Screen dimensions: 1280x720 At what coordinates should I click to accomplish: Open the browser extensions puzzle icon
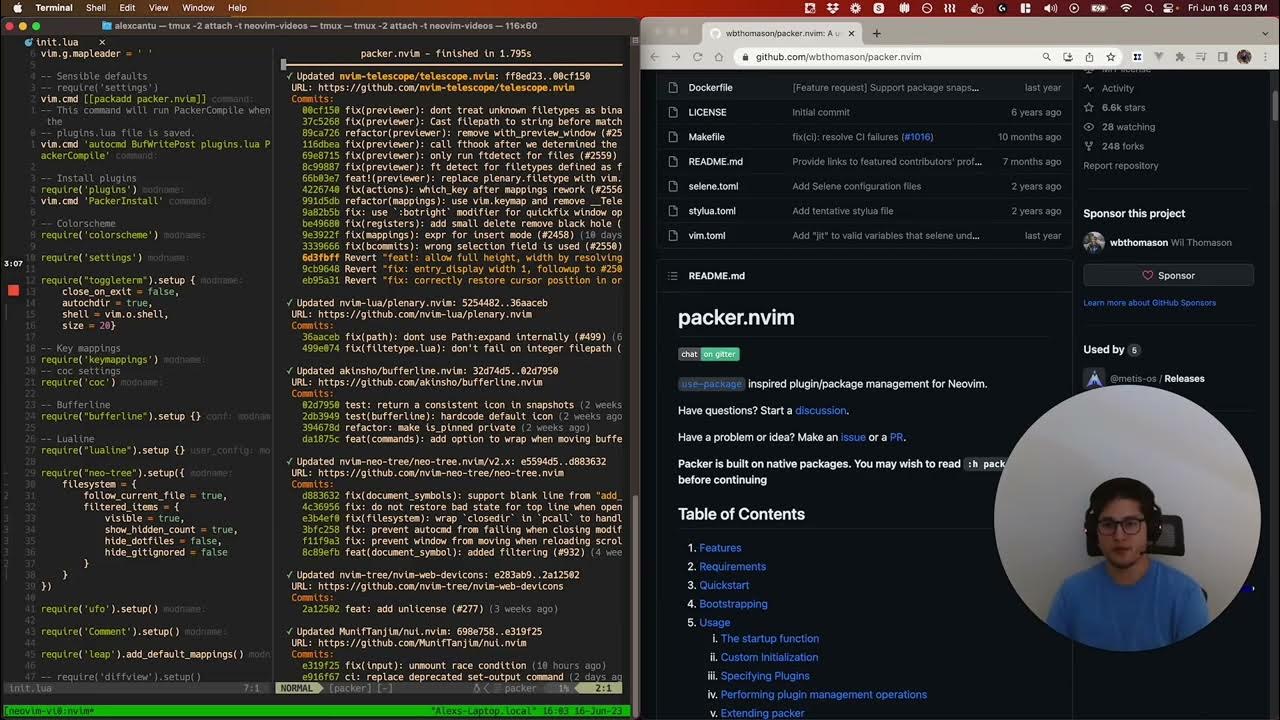tap(1179, 57)
